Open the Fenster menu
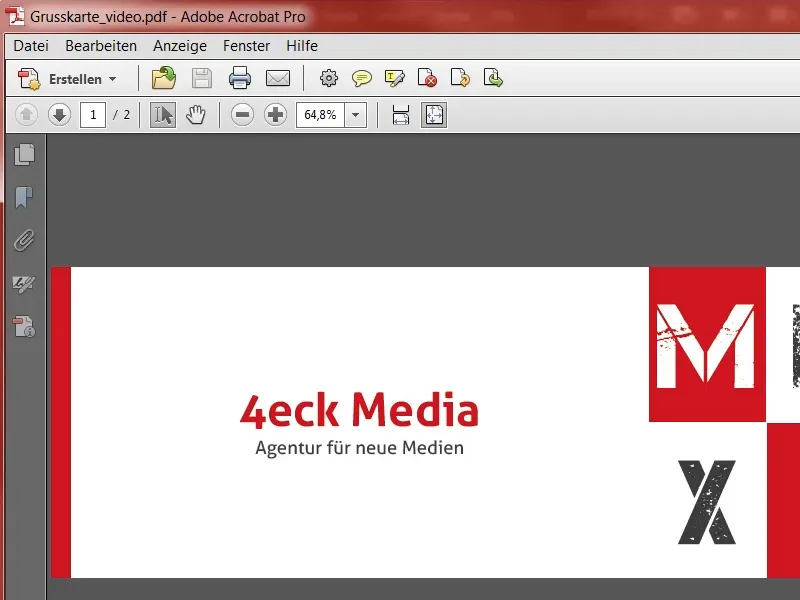This screenshot has height=600, width=800. tap(246, 46)
